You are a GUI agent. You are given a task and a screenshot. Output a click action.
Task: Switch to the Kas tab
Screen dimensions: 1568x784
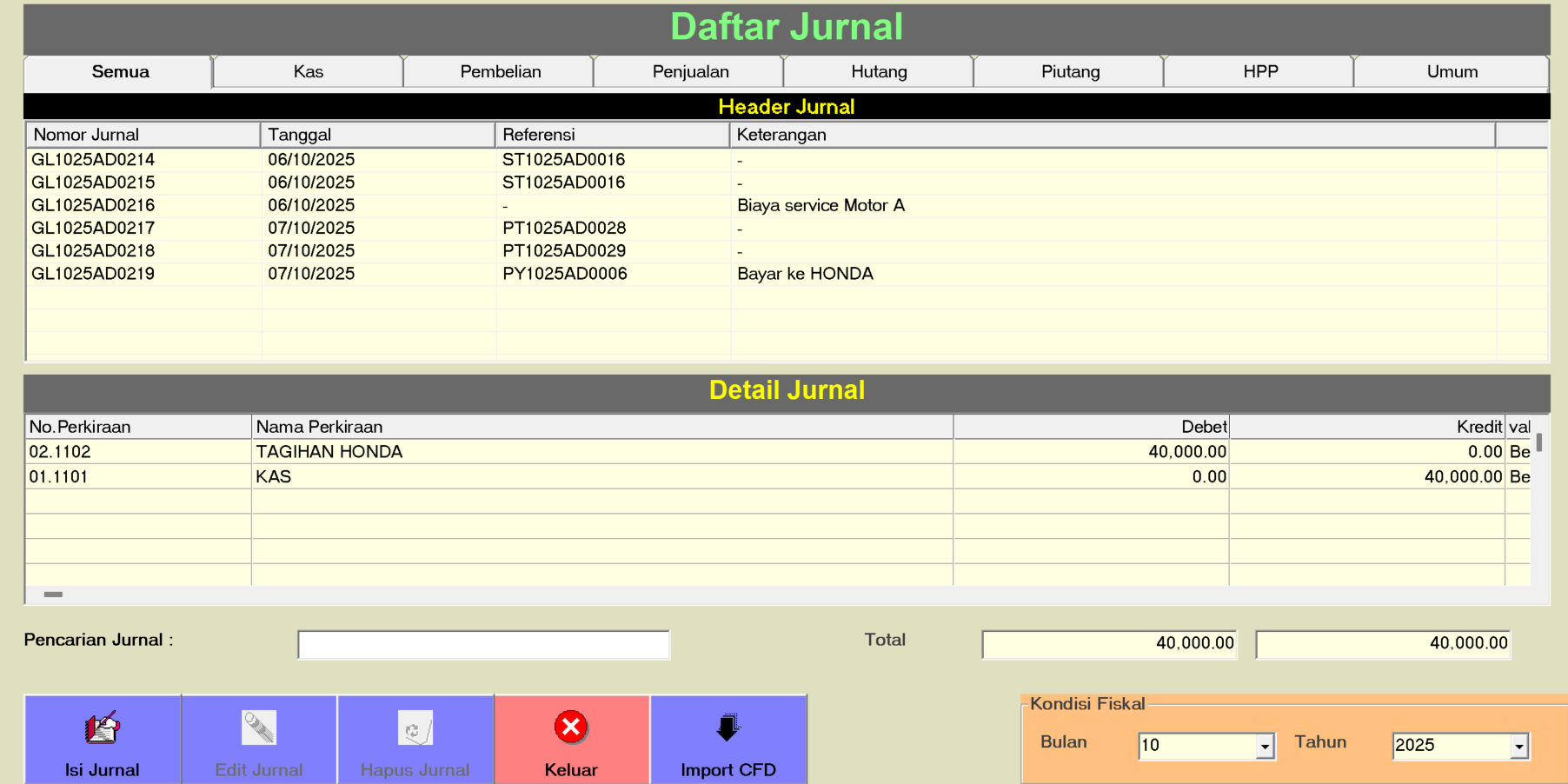point(308,72)
